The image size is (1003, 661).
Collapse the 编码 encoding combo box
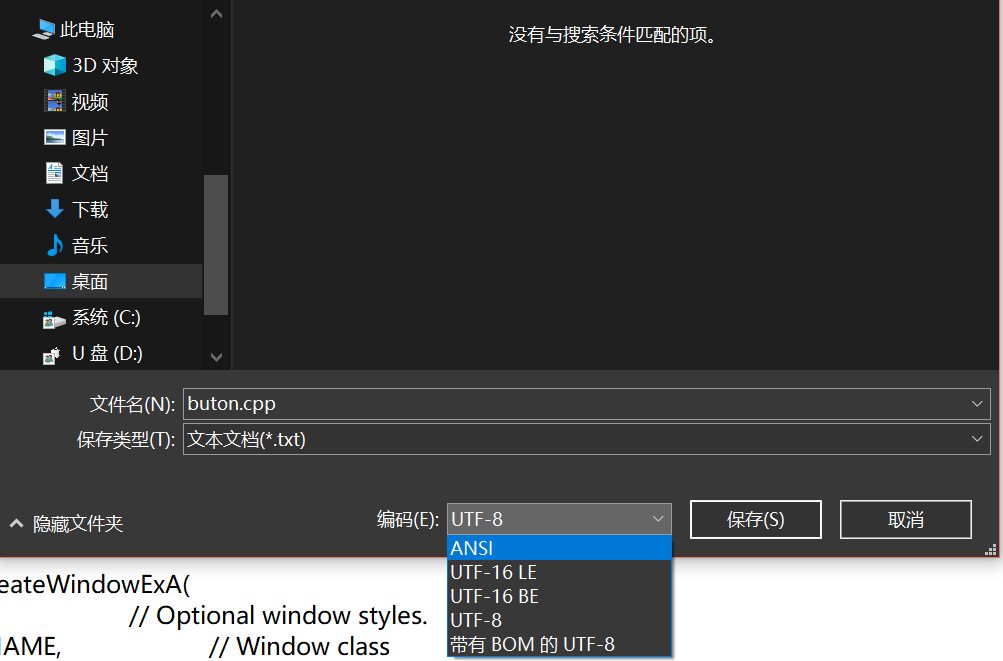pyautogui.click(x=658, y=519)
